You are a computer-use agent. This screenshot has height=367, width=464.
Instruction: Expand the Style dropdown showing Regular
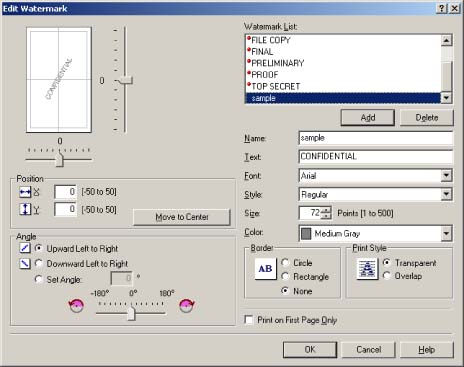446,194
